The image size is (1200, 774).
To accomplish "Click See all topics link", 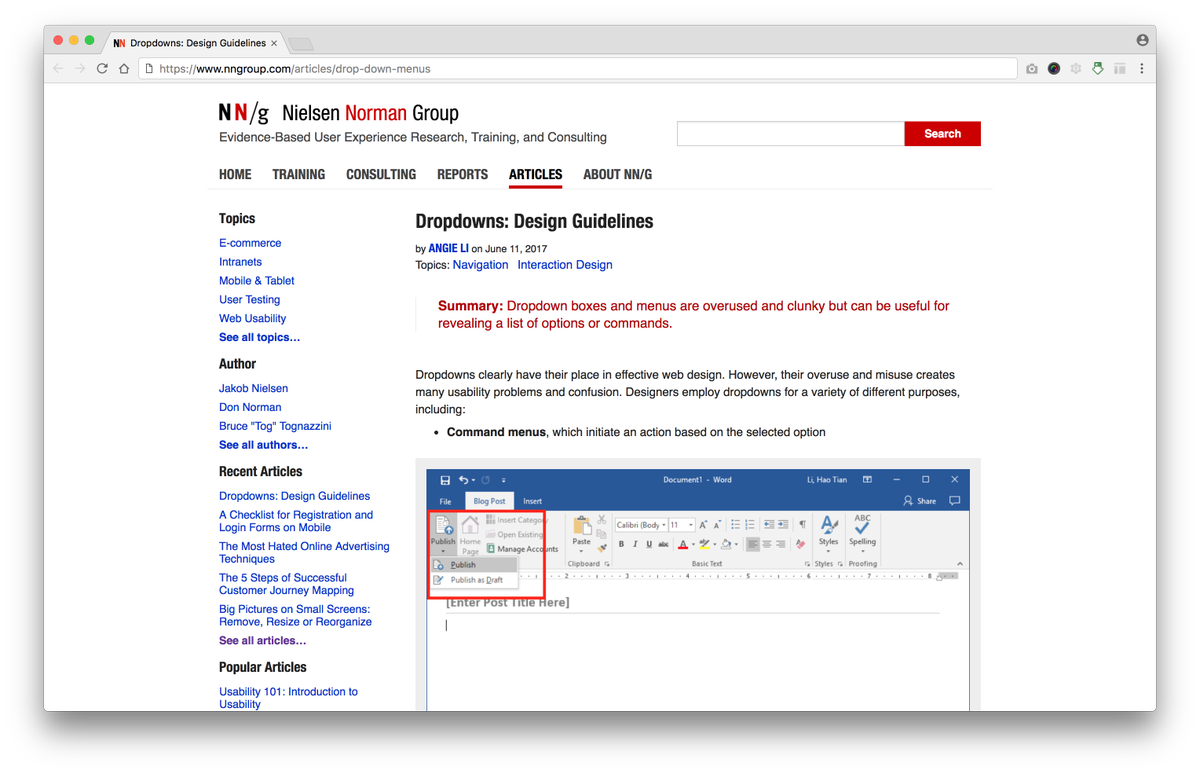I will pyautogui.click(x=260, y=338).
